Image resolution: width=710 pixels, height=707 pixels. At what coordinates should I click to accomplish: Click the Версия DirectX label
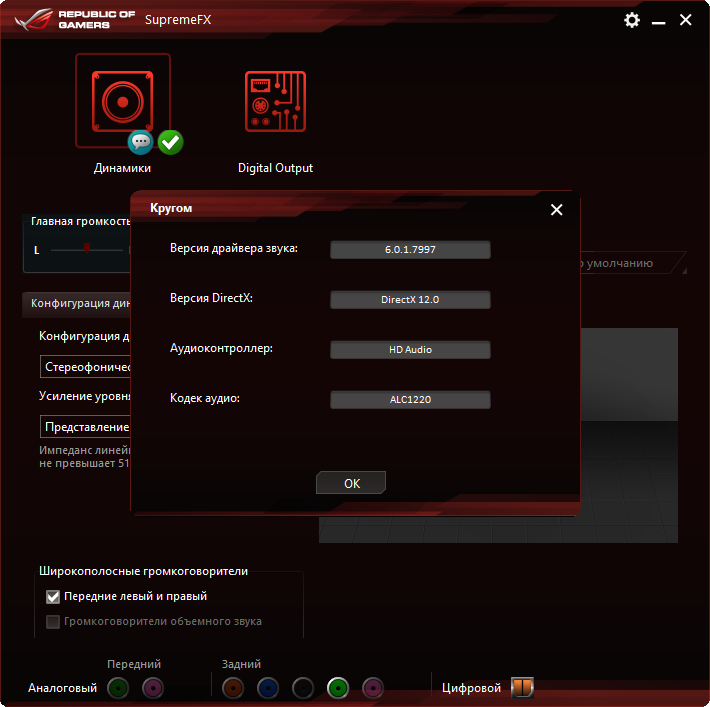click(x=211, y=298)
